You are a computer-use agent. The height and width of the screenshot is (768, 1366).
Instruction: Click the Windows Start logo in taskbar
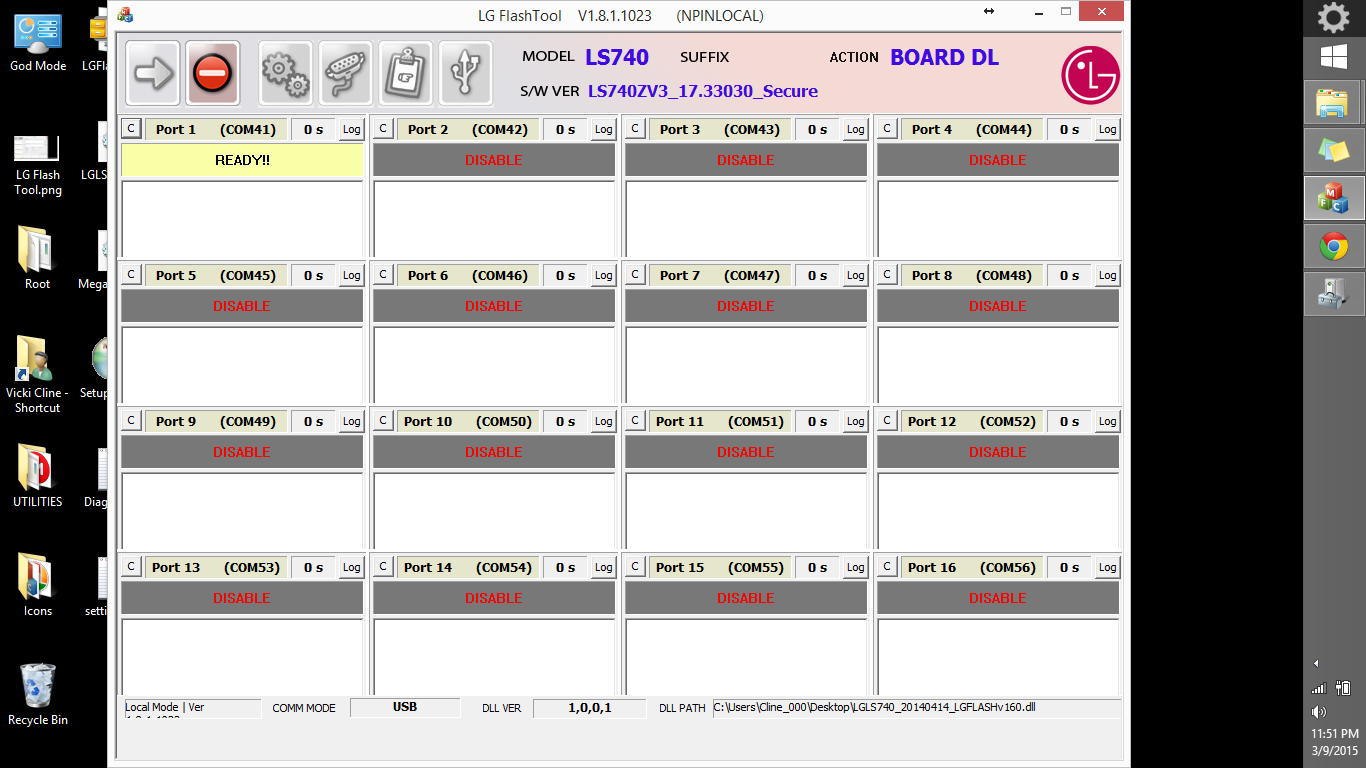[x=1333, y=57]
